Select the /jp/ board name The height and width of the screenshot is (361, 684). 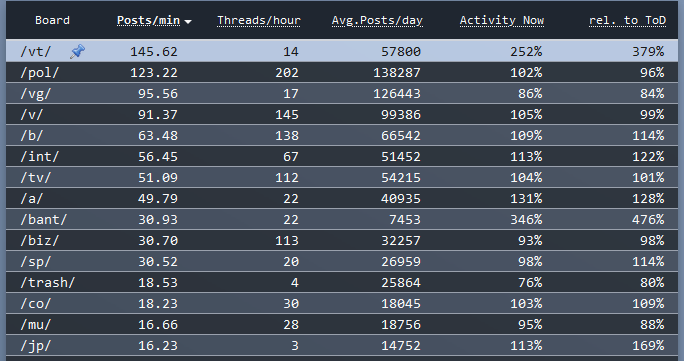(36, 345)
